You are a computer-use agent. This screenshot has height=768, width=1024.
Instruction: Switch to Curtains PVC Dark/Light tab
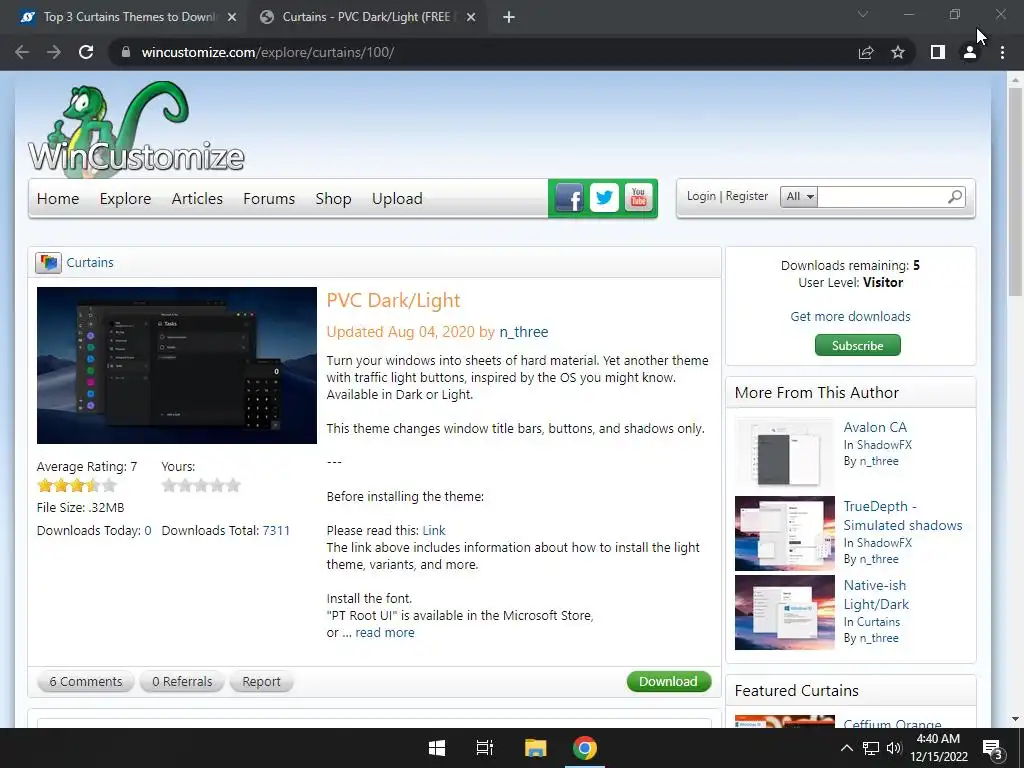367,18
